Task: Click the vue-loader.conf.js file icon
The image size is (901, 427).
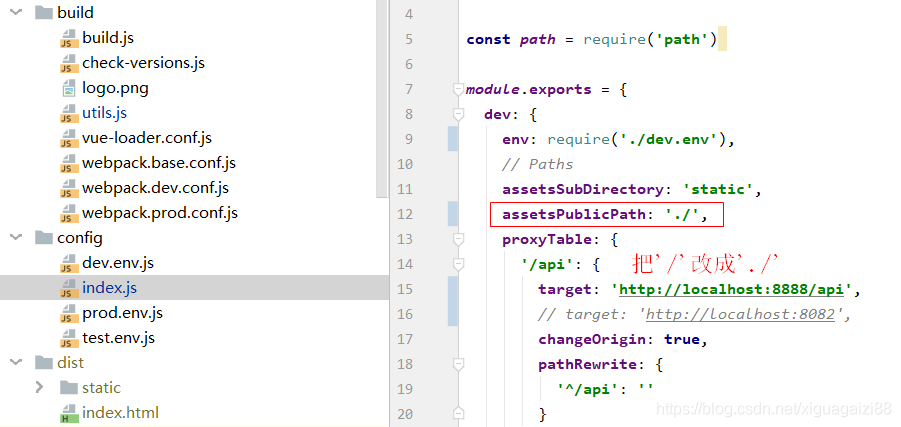Action: tap(68, 139)
